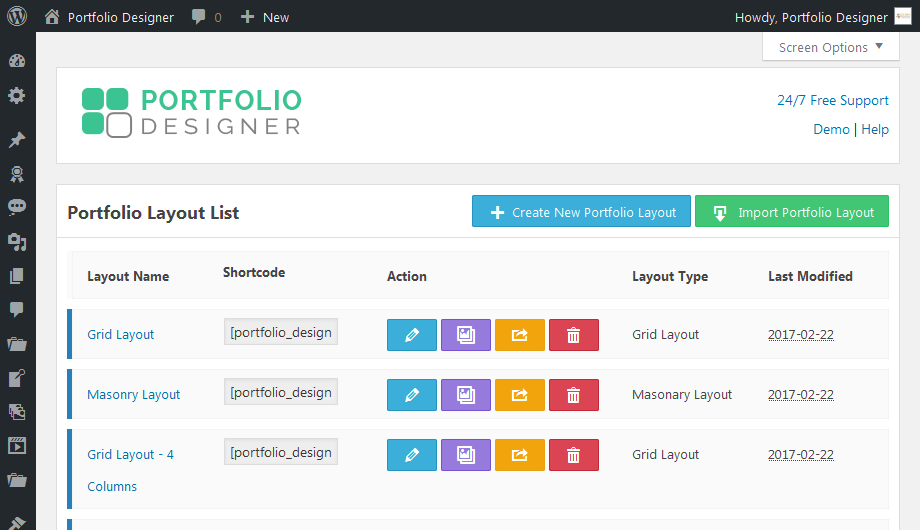Duplicate Grid Layout - 4 Columns with purple icon

pyautogui.click(x=466, y=455)
